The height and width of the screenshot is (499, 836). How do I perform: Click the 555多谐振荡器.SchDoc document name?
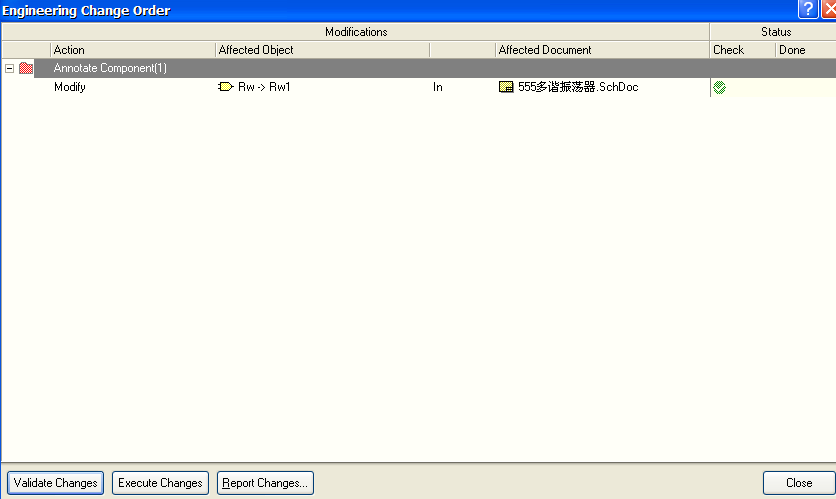578,87
